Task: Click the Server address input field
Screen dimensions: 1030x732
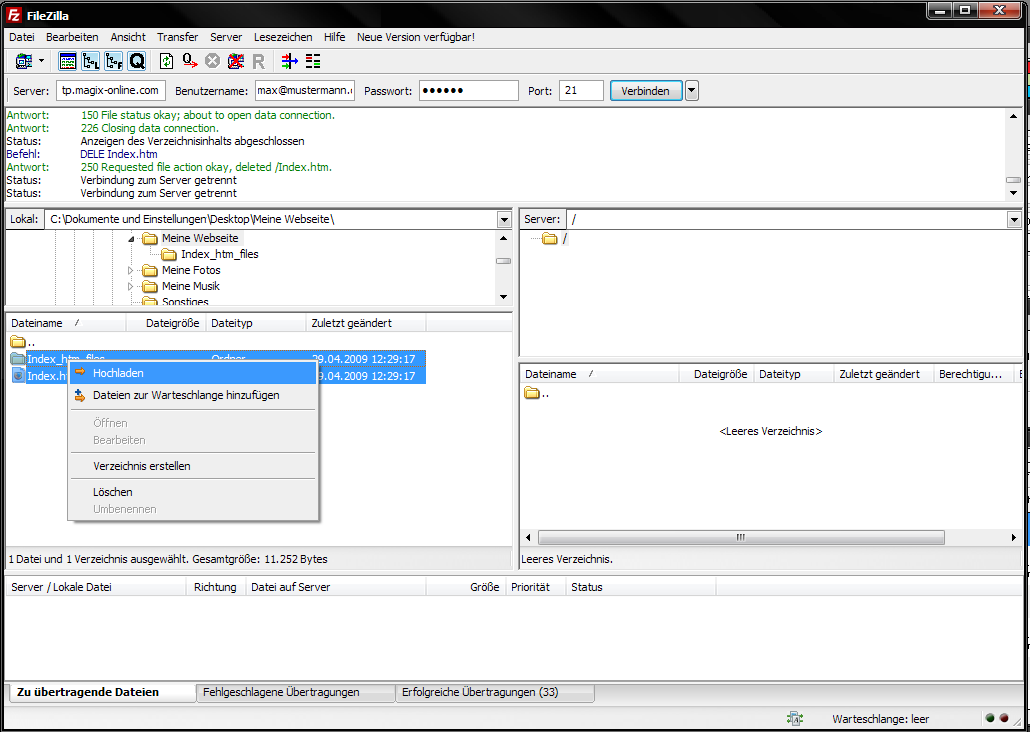Action: 110,91
